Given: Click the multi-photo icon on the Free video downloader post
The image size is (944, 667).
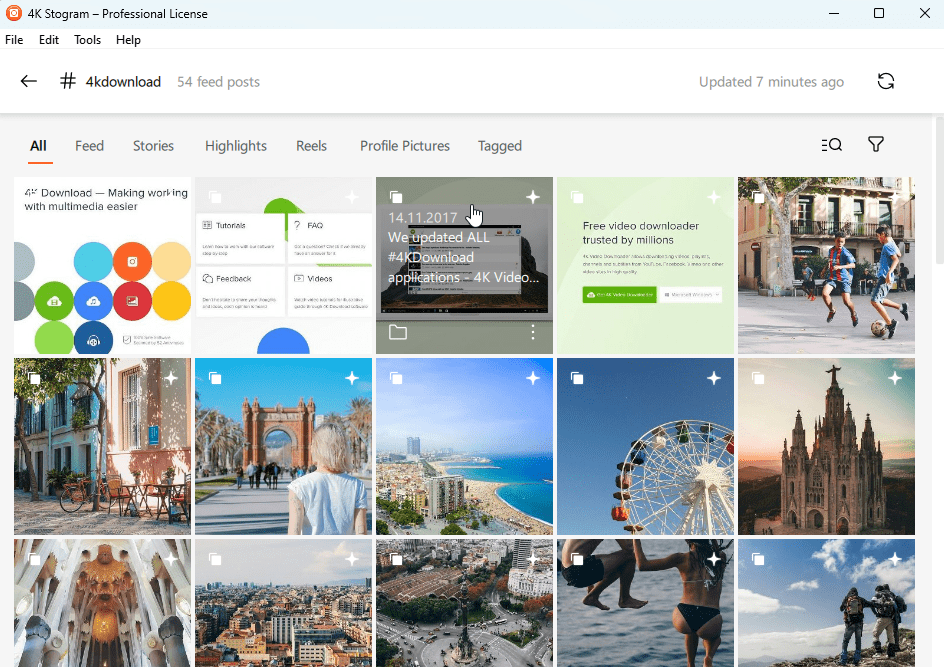Looking at the screenshot, I should coord(577,197).
